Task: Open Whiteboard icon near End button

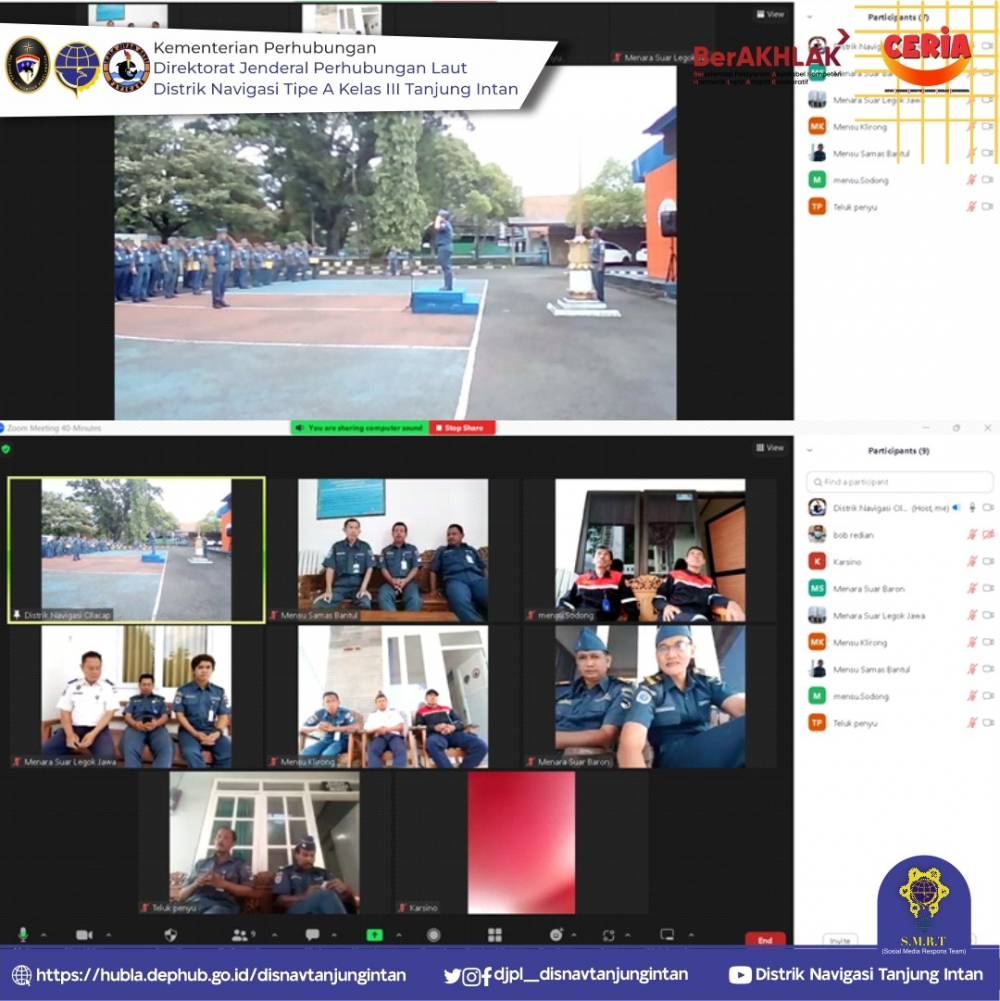Action: tap(667, 935)
